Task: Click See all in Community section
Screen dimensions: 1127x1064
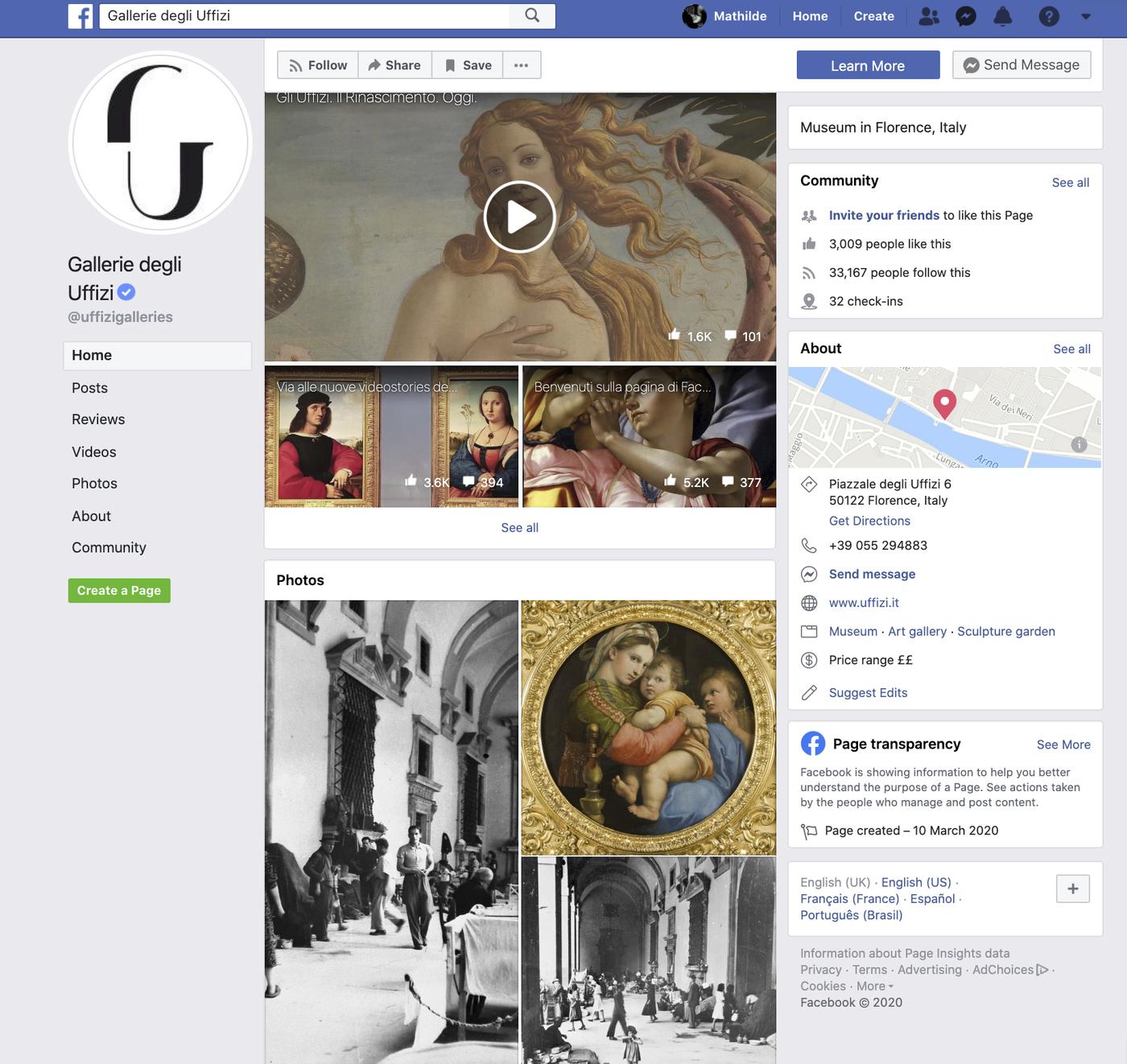Action: [1071, 183]
